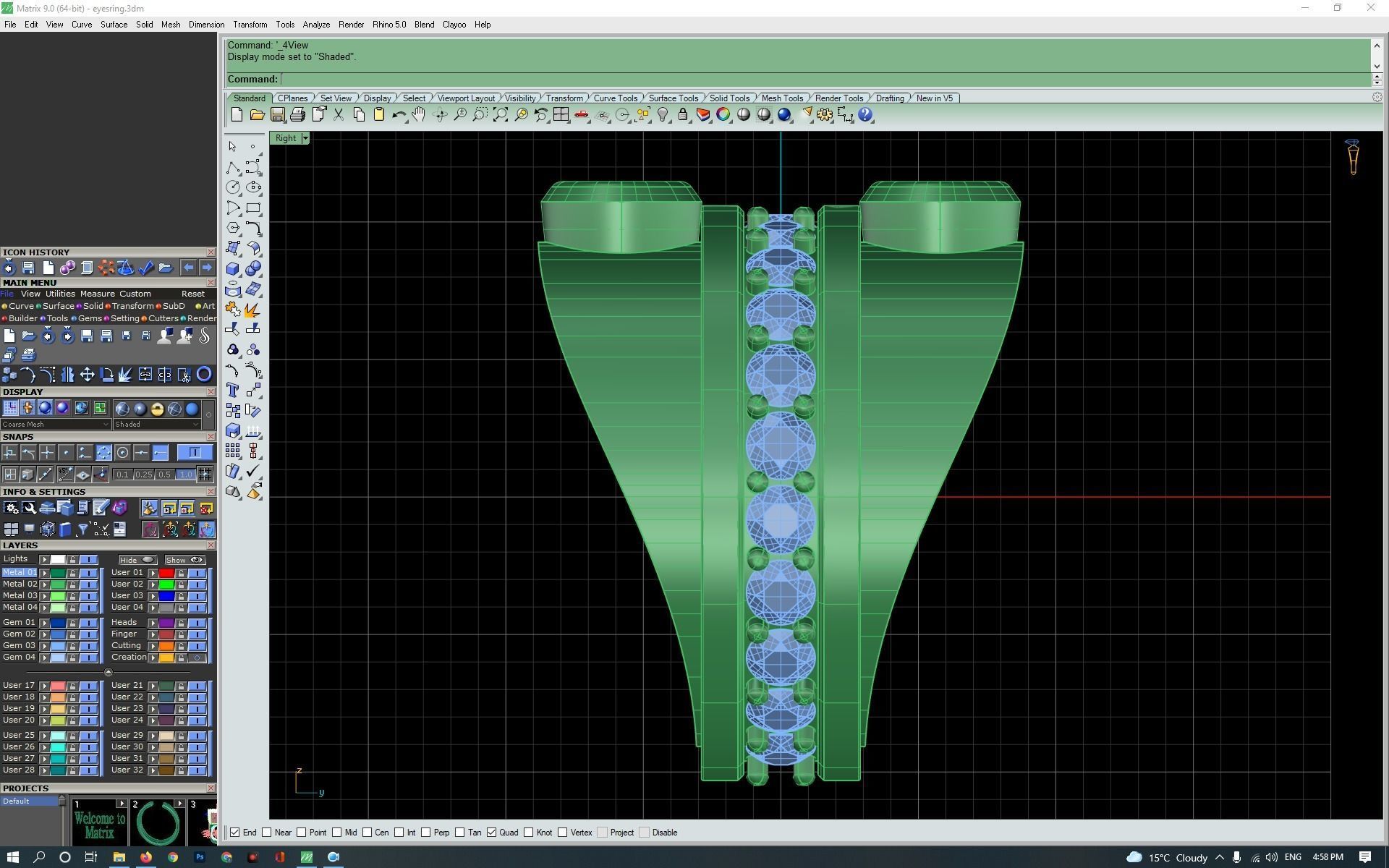Open the Help question mark icon
Image resolution: width=1389 pixels, height=868 pixels.
(x=865, y=115)
